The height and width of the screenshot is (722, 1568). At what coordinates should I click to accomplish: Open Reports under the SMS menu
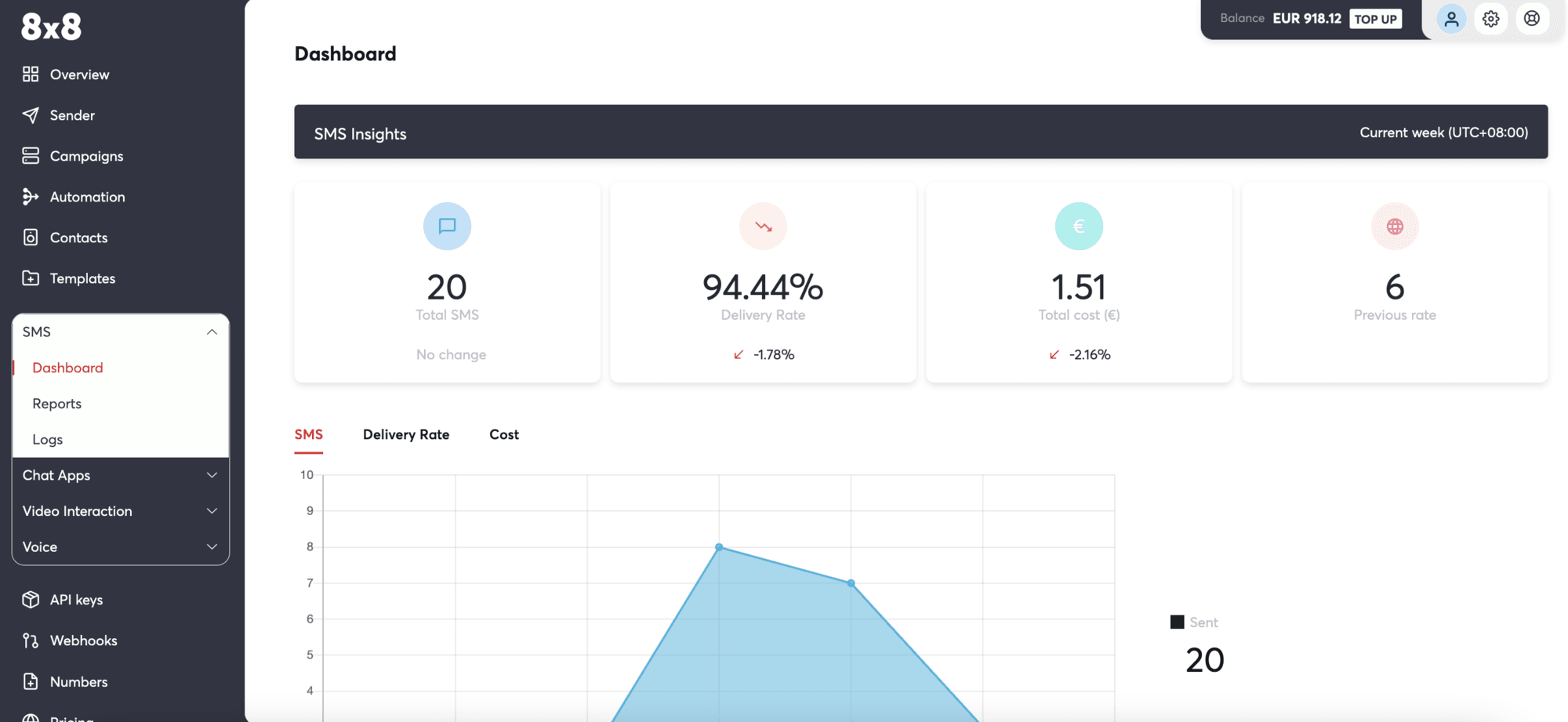coord(56,404)
